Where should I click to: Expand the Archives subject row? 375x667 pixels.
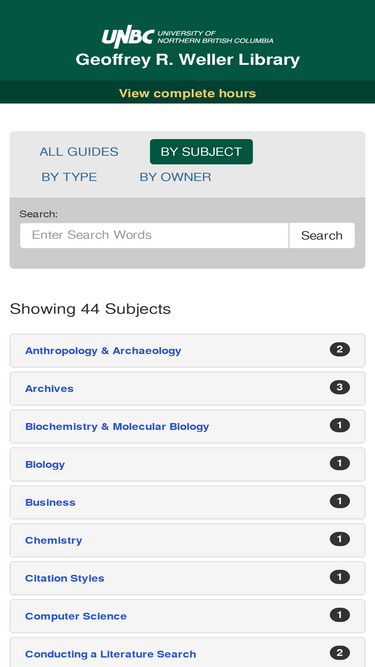(188, 388)
